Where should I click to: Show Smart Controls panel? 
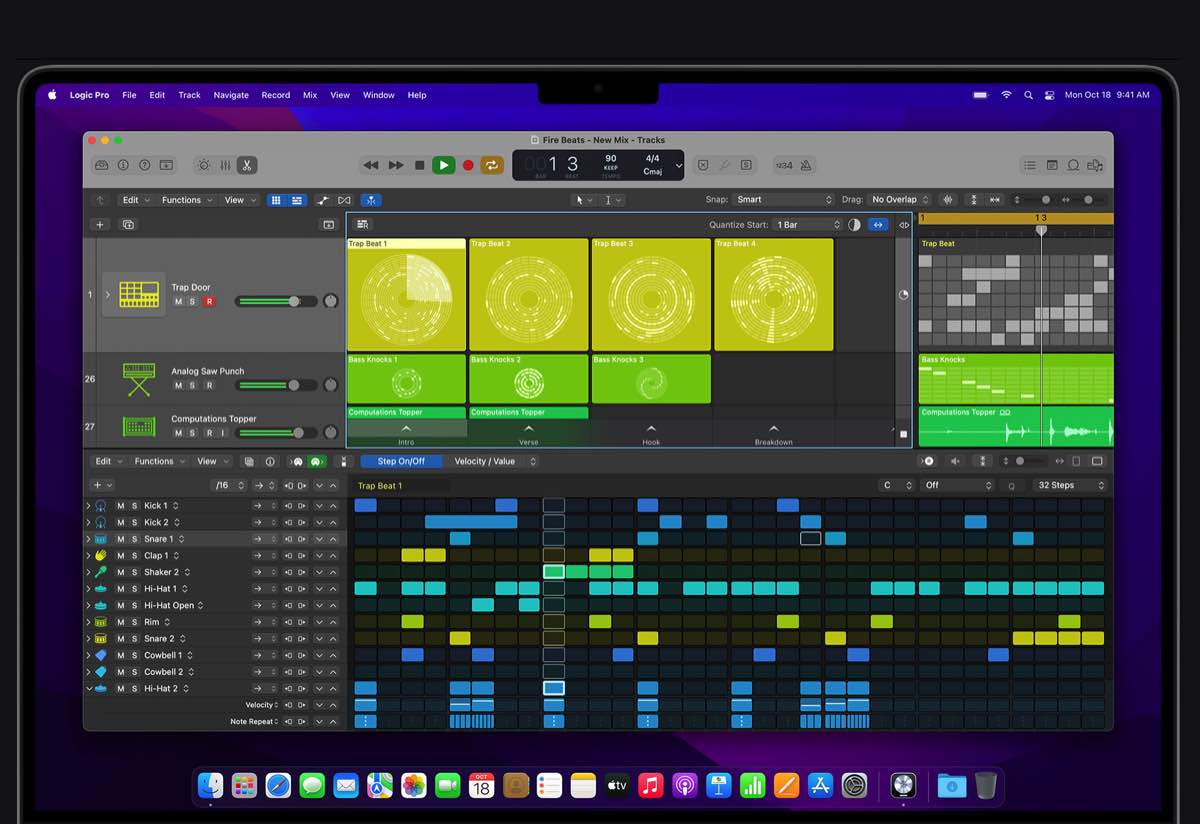tap(204, 165)
